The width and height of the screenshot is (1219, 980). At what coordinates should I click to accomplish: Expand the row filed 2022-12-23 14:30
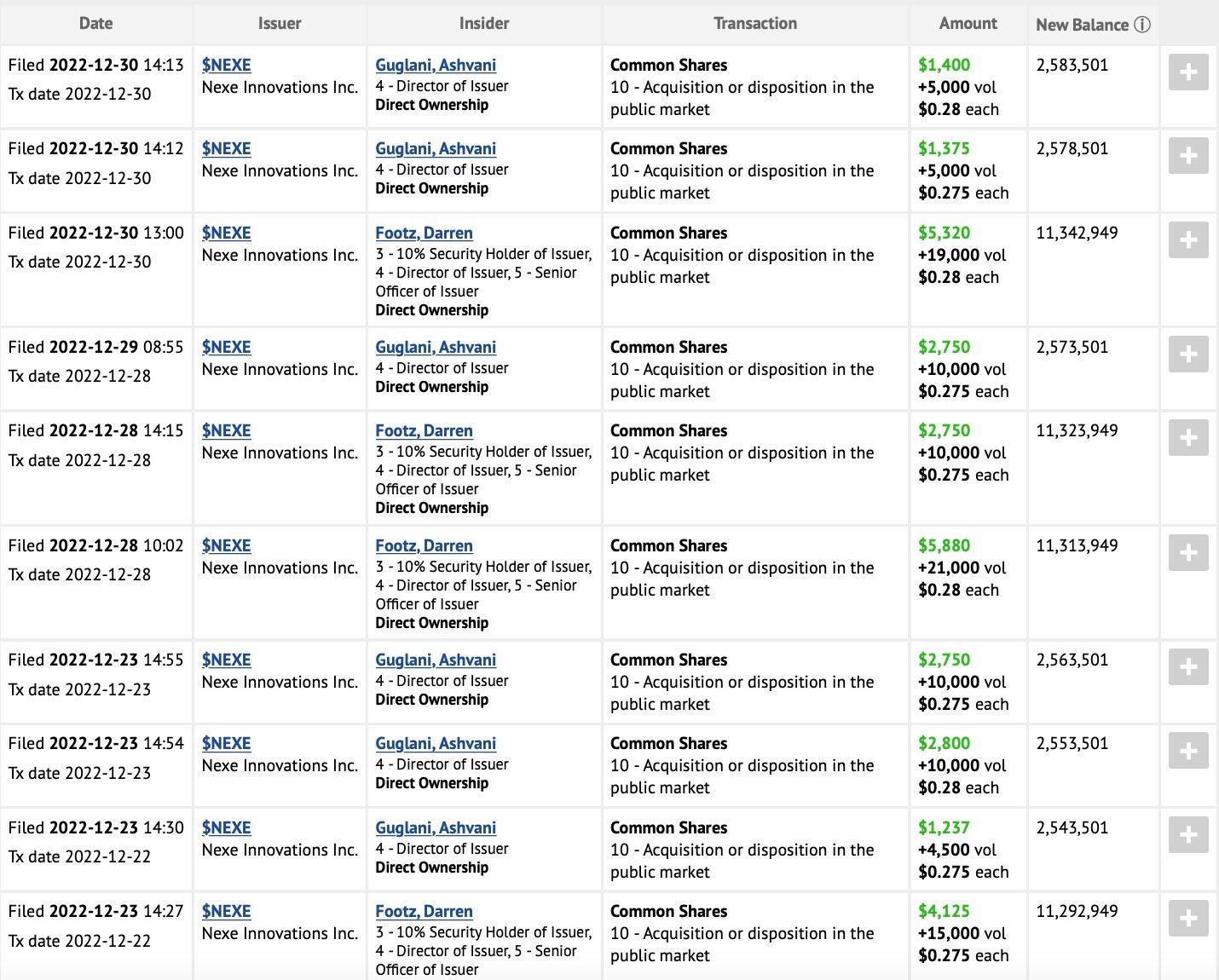(x=1188, y=835)
